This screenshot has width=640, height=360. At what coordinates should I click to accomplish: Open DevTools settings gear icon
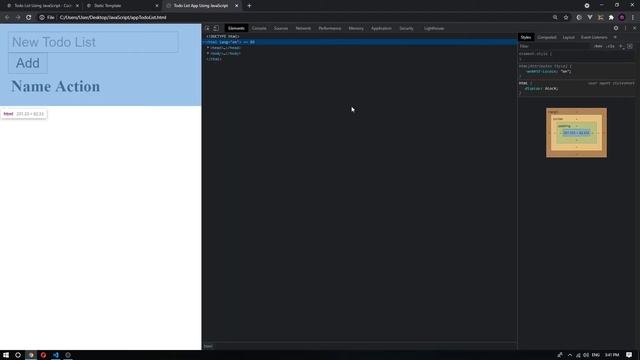pos(616,28)
